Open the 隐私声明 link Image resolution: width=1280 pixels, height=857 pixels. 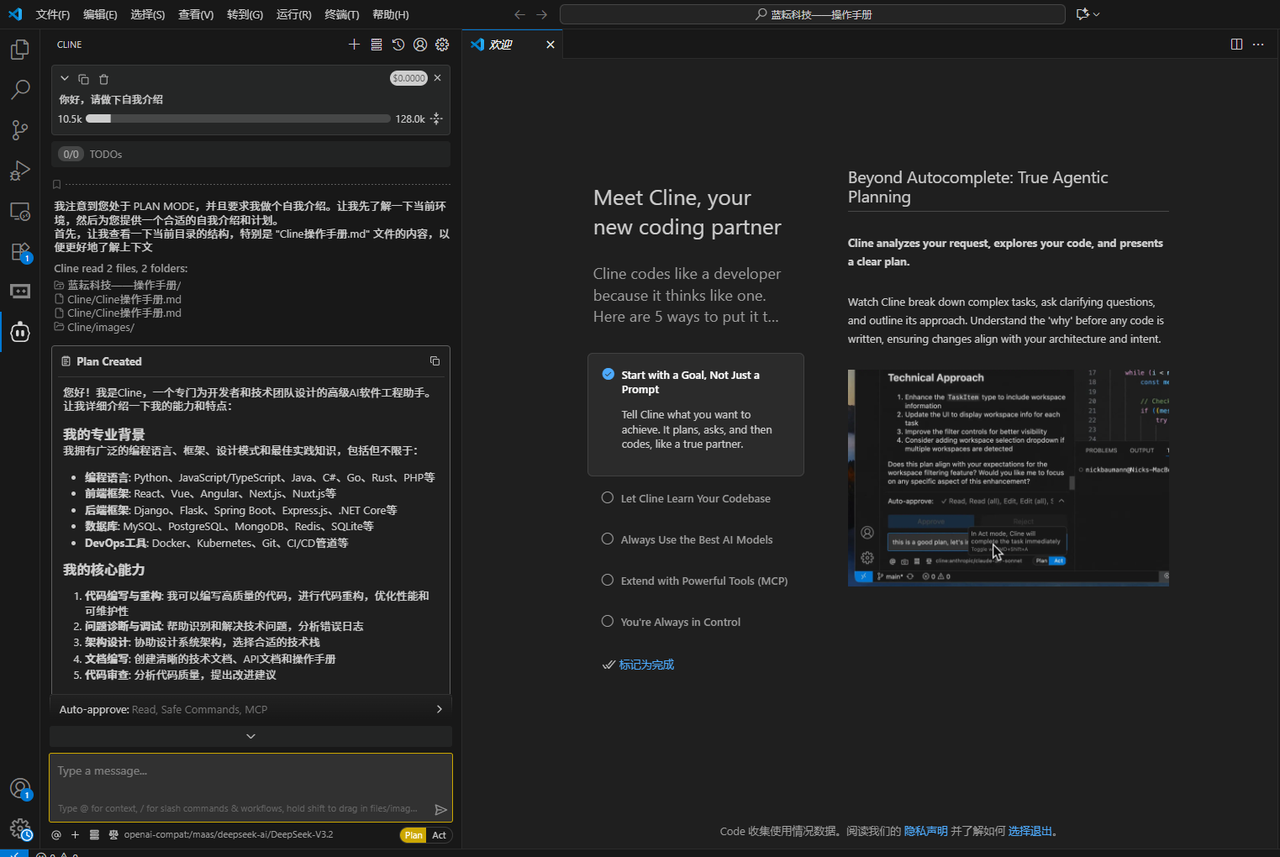(x=926, y=831)
